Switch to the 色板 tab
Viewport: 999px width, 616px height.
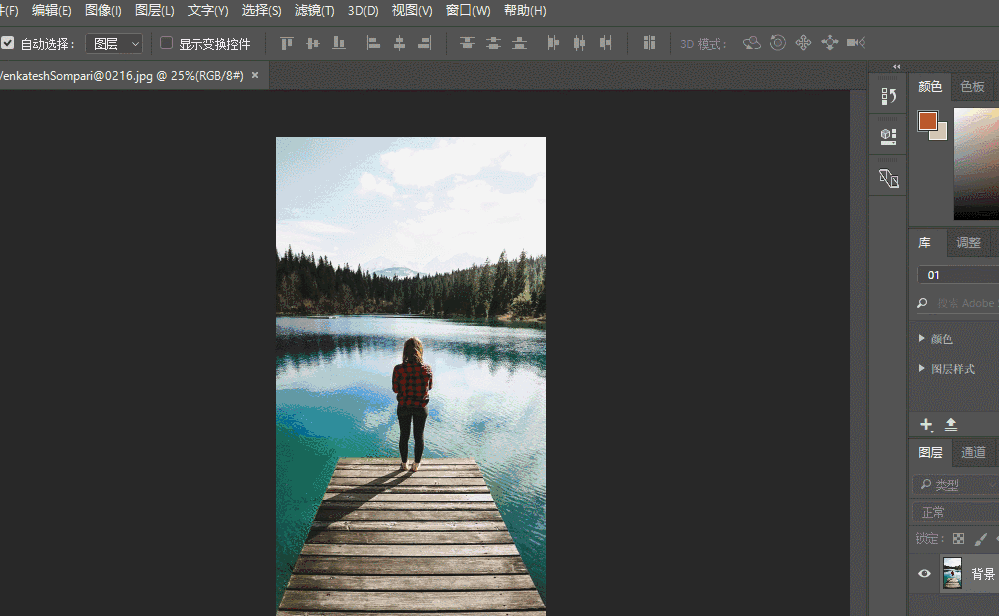pos(972,87)
